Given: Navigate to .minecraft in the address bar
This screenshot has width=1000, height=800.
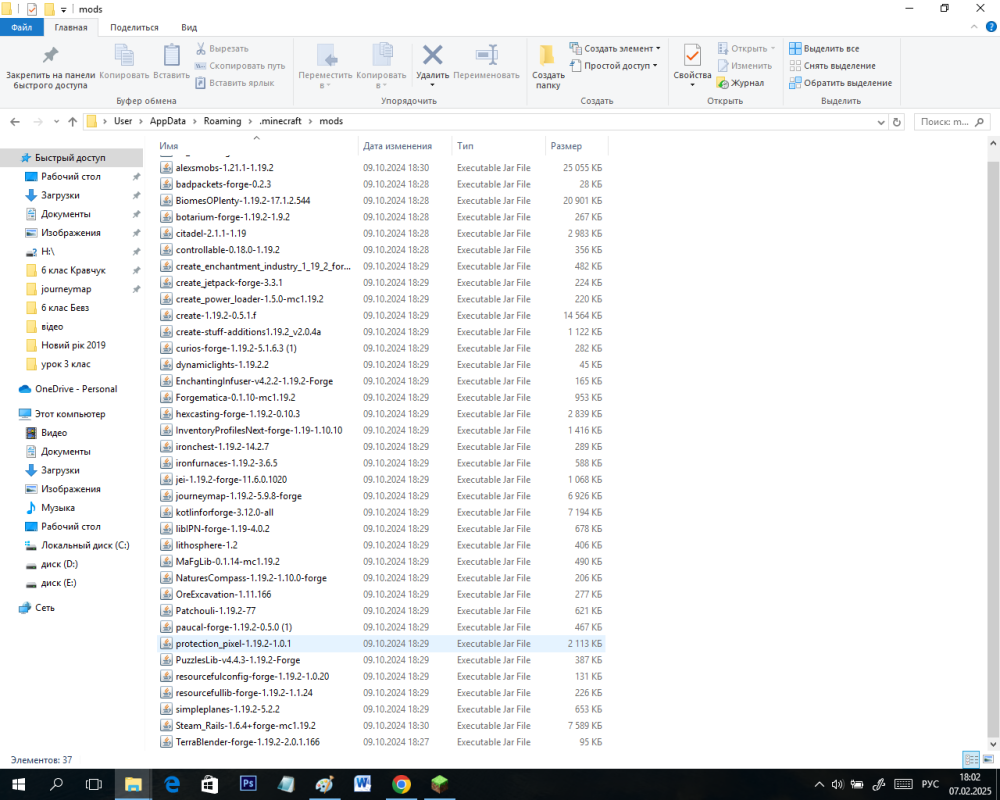Looking at the screenshot, I should click(x=281, y=121).
